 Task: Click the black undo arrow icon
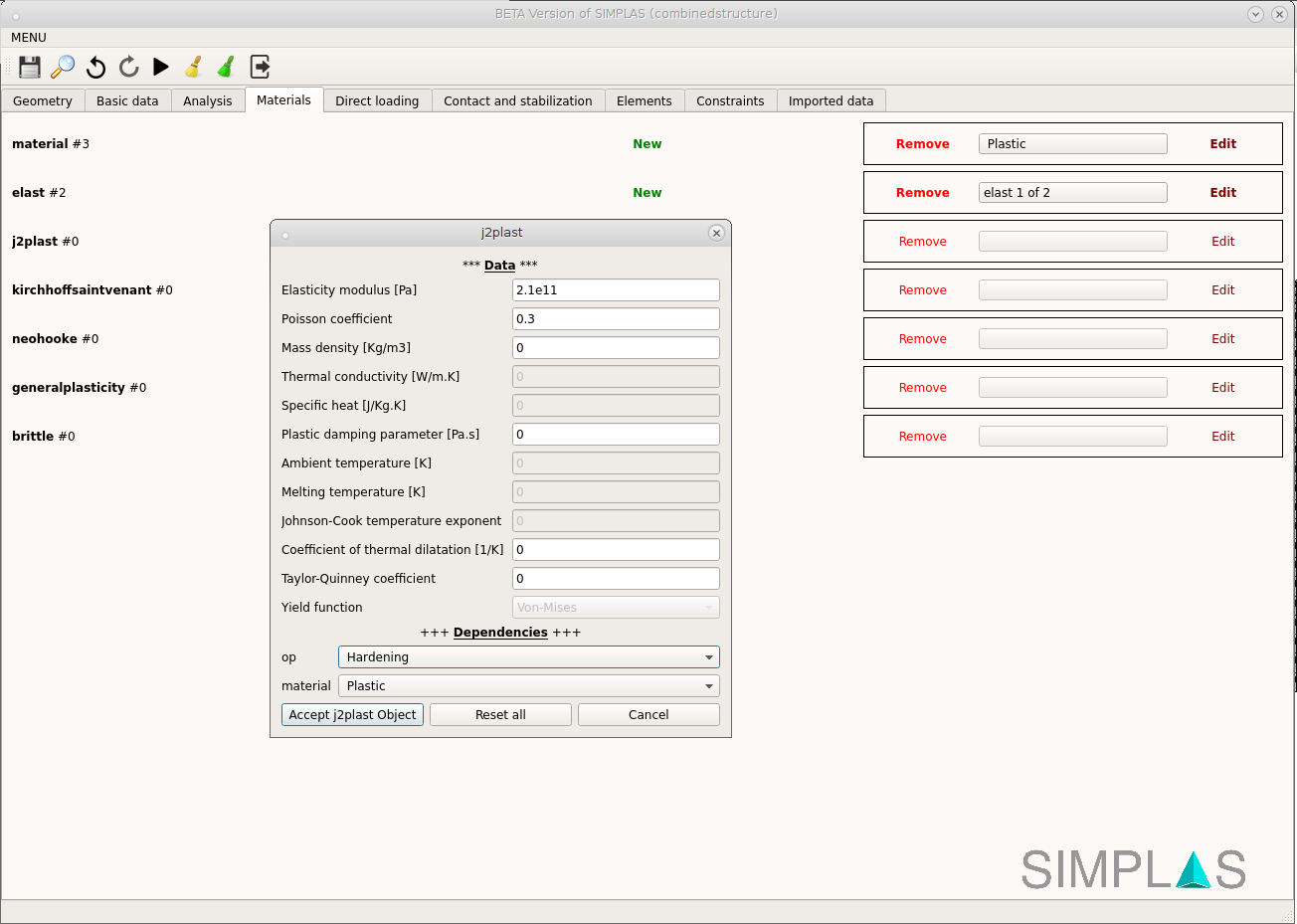(x=95, y=67)
